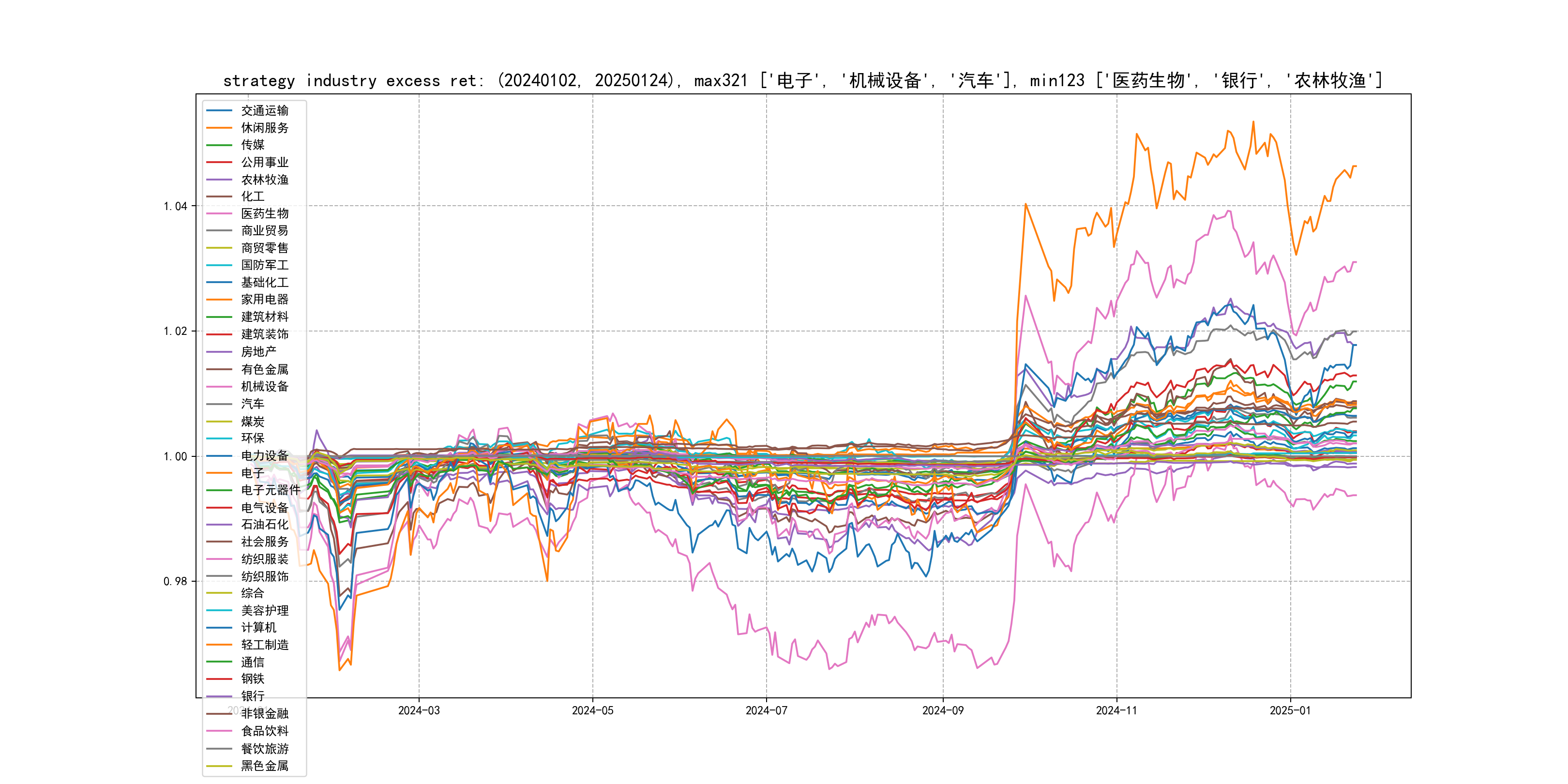The image size is (1568, 784).
Task: Click the orange line swatch beside 休闲服务
Action: pyautogui.click(x=219, y=128)
